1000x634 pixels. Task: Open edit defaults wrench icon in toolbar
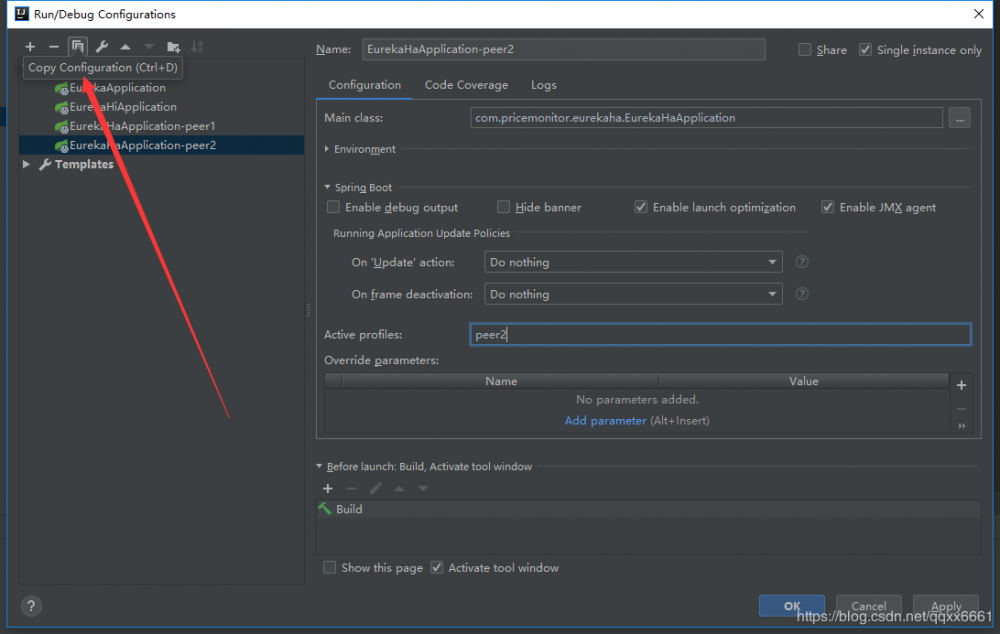(x=101, y=47)
